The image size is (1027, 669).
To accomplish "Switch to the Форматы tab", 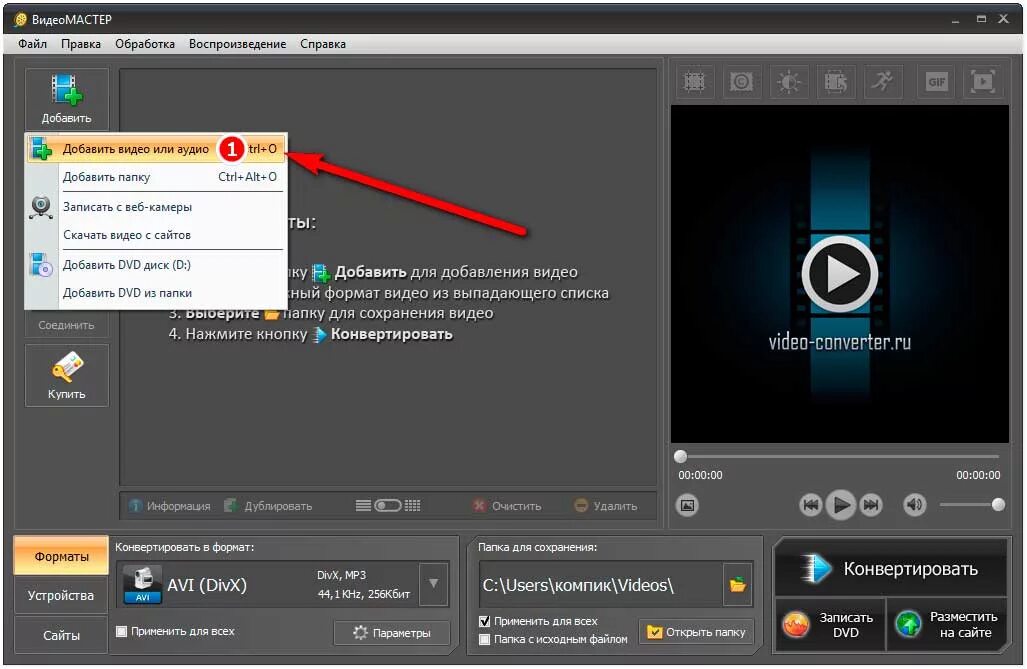I will [x=61, y=556].
